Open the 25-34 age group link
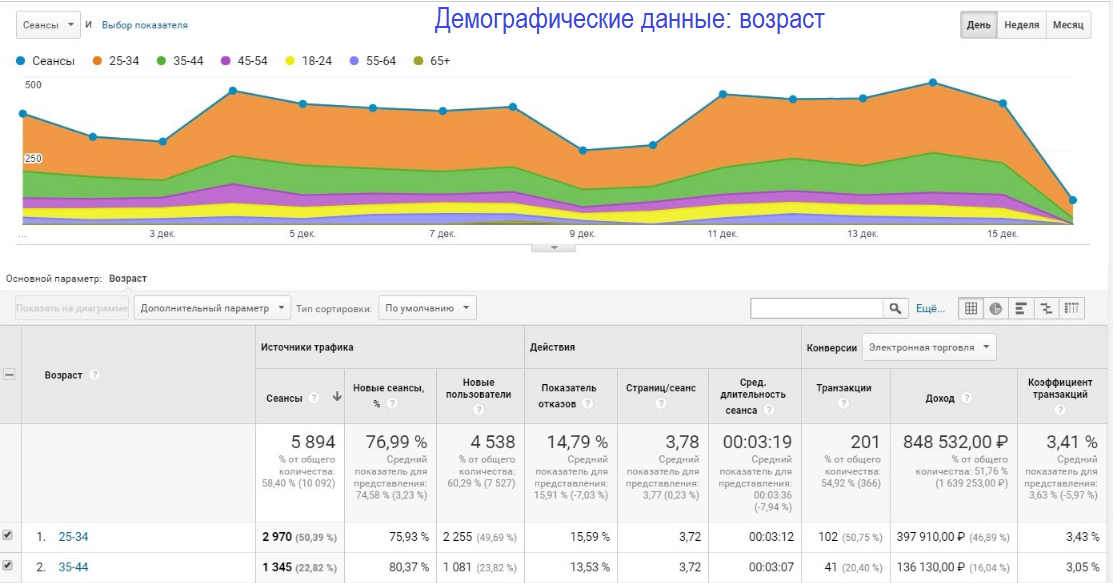Image resolution: width=1113 pixels, height=583 pixels. coord(73,537)
